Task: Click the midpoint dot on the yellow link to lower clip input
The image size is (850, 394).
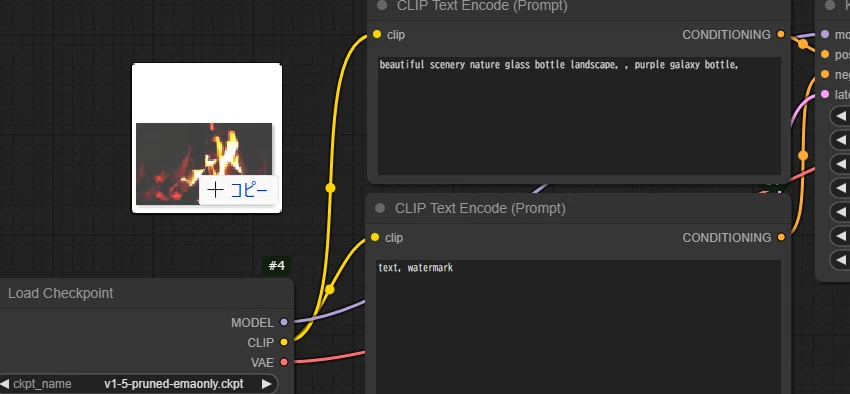Action: tap(330, 290)
